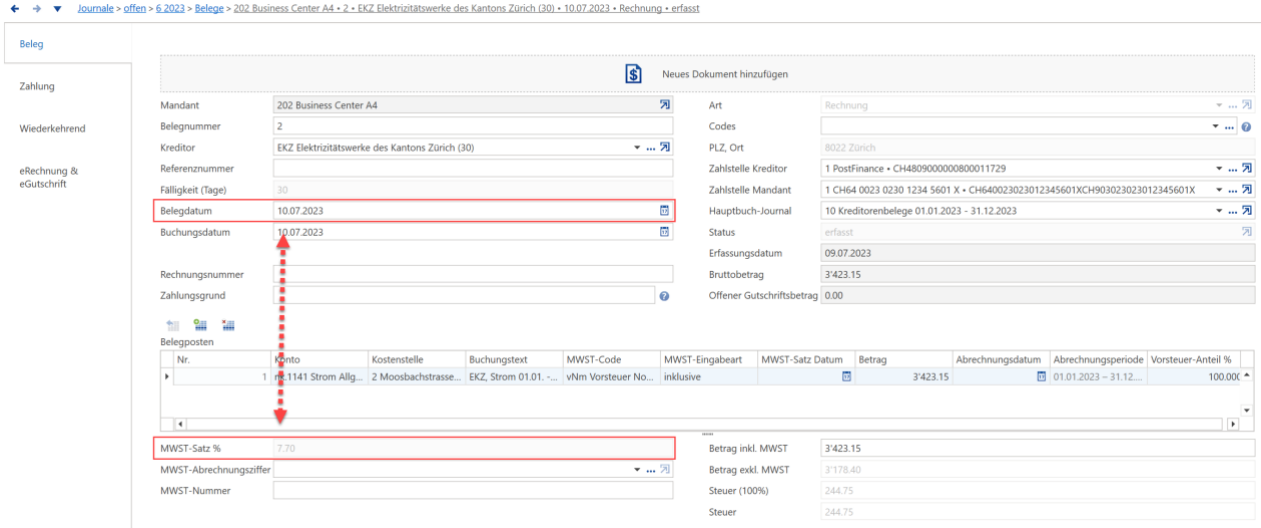Sort by the Kostenstelle column header

click(416, 359)
